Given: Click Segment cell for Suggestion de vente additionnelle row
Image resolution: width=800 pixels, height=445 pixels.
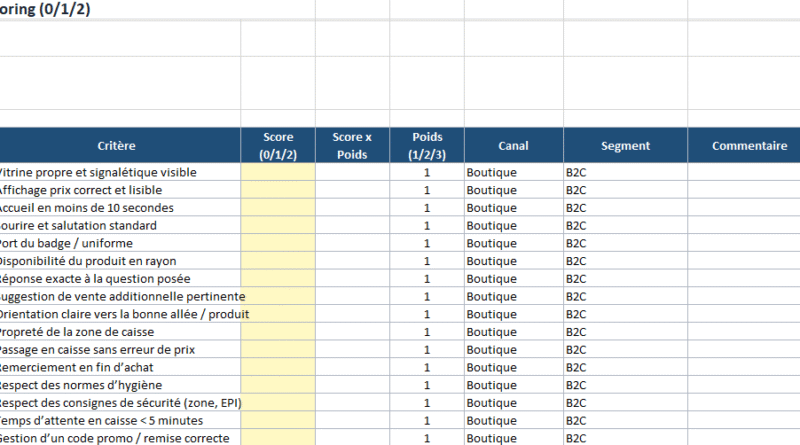Looking at the screenshot, I should (625, 297).
